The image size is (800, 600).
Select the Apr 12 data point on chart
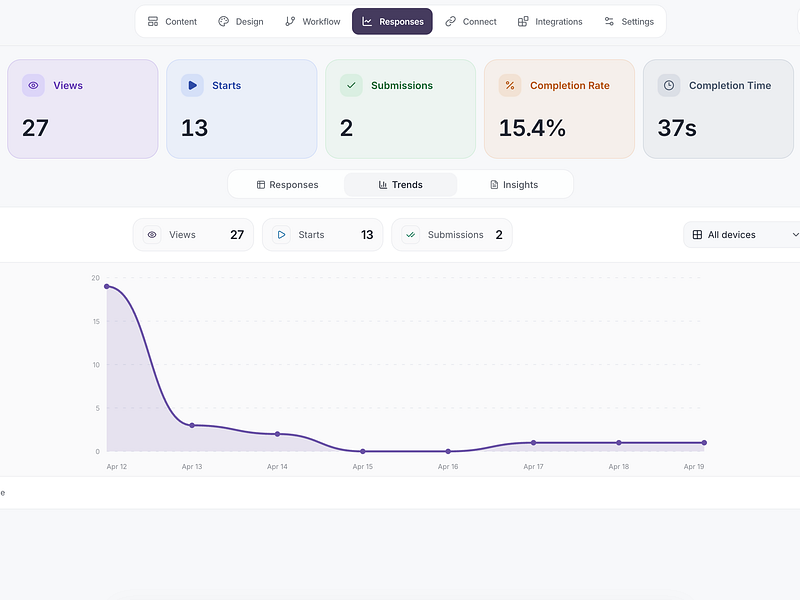107,287
